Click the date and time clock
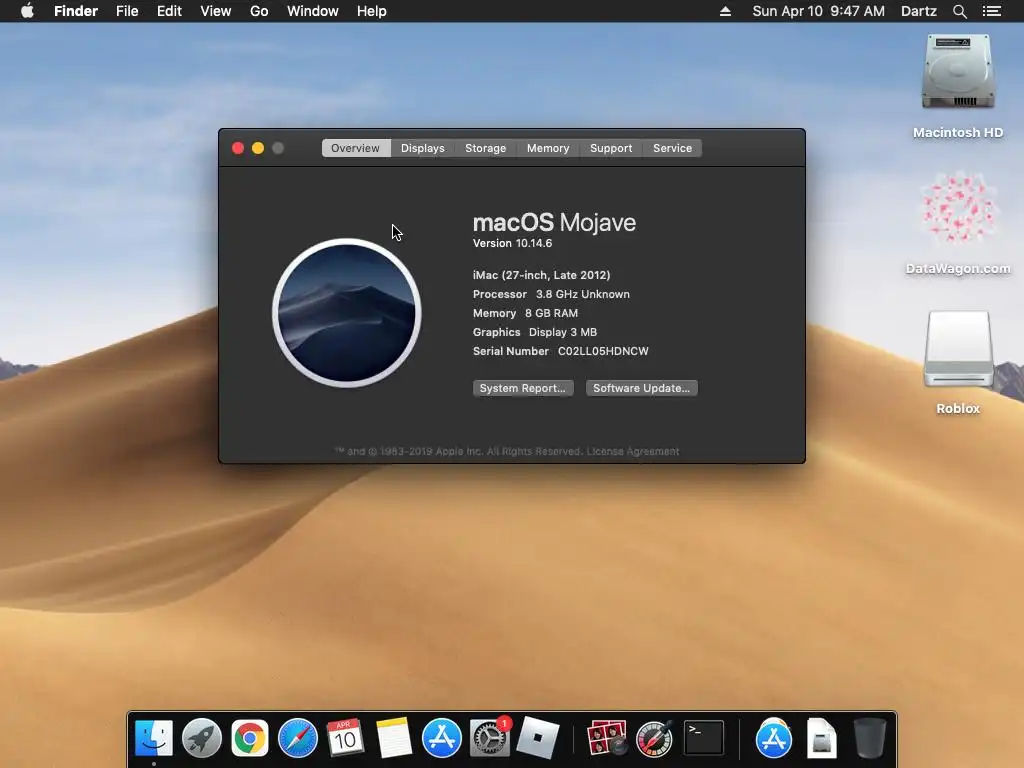 (818, 11)
